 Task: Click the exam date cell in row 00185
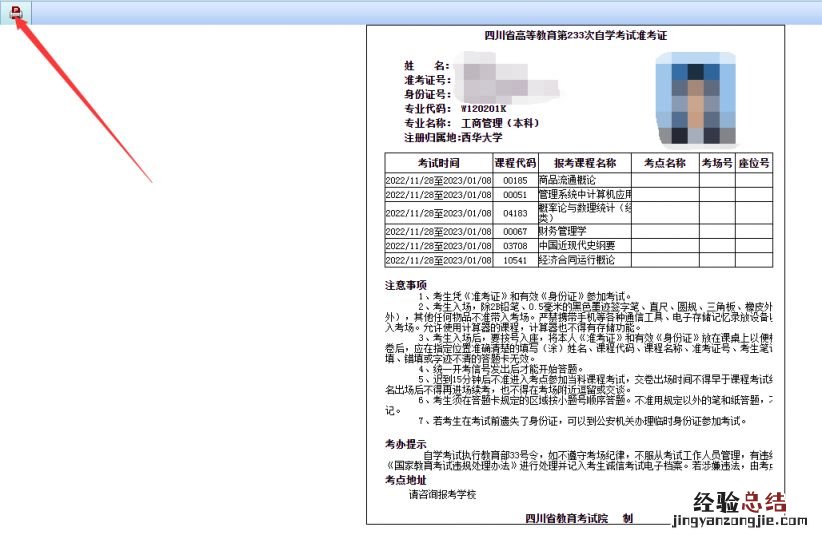pyautogui.click(x=439, y=180)
